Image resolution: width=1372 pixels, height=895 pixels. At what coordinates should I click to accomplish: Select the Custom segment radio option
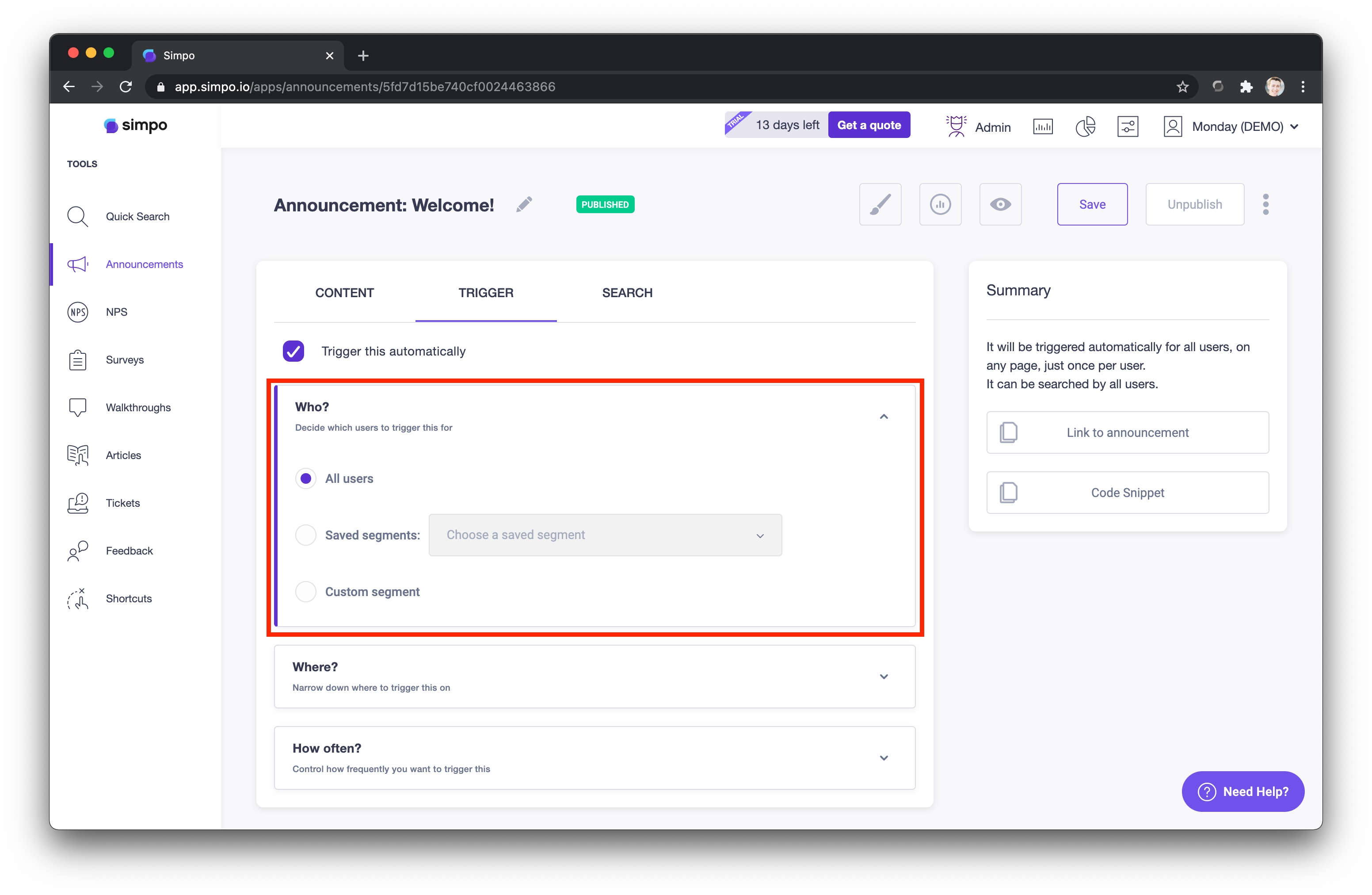coord(305,592)
